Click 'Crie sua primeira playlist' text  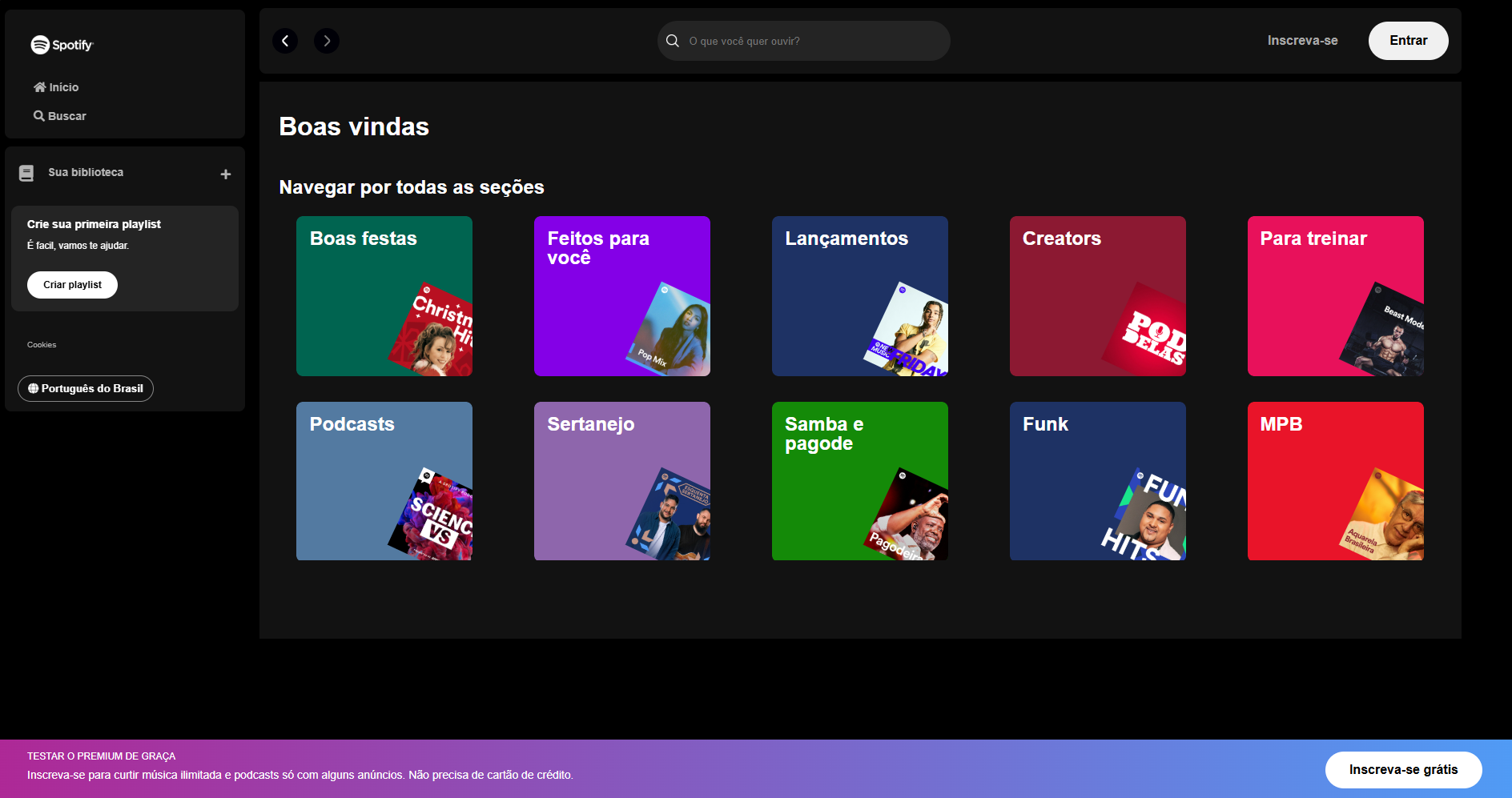[x=94, y=224]
